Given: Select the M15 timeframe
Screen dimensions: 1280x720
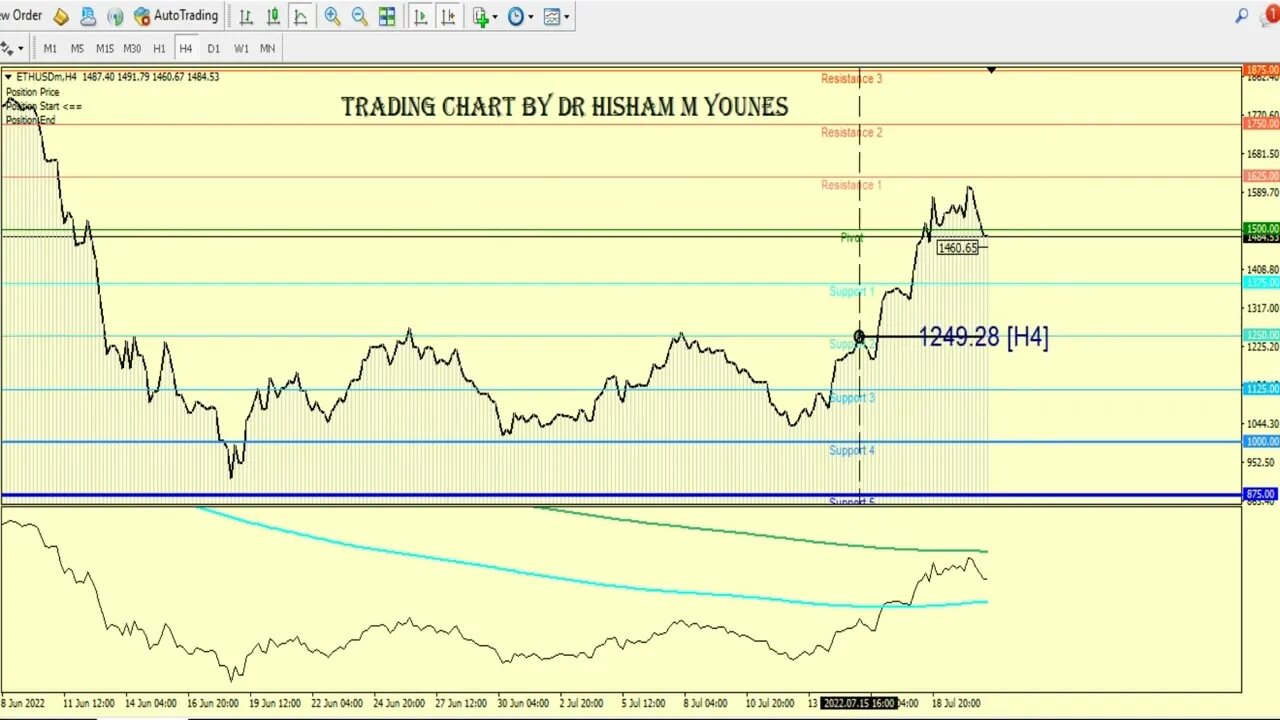Looking at the screenshot, I should tap(104, 48).
